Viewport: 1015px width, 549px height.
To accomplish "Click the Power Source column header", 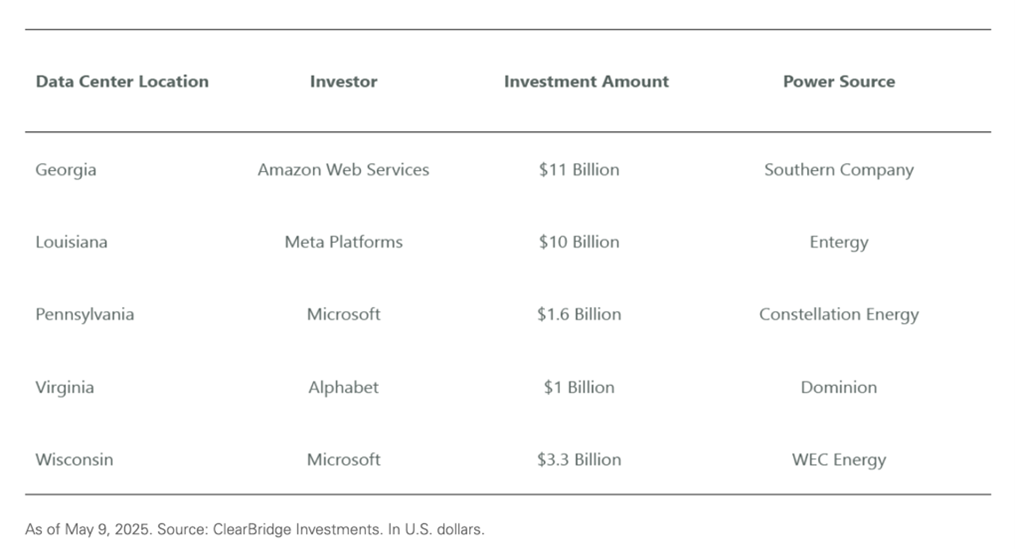I will tap(838, 82).
